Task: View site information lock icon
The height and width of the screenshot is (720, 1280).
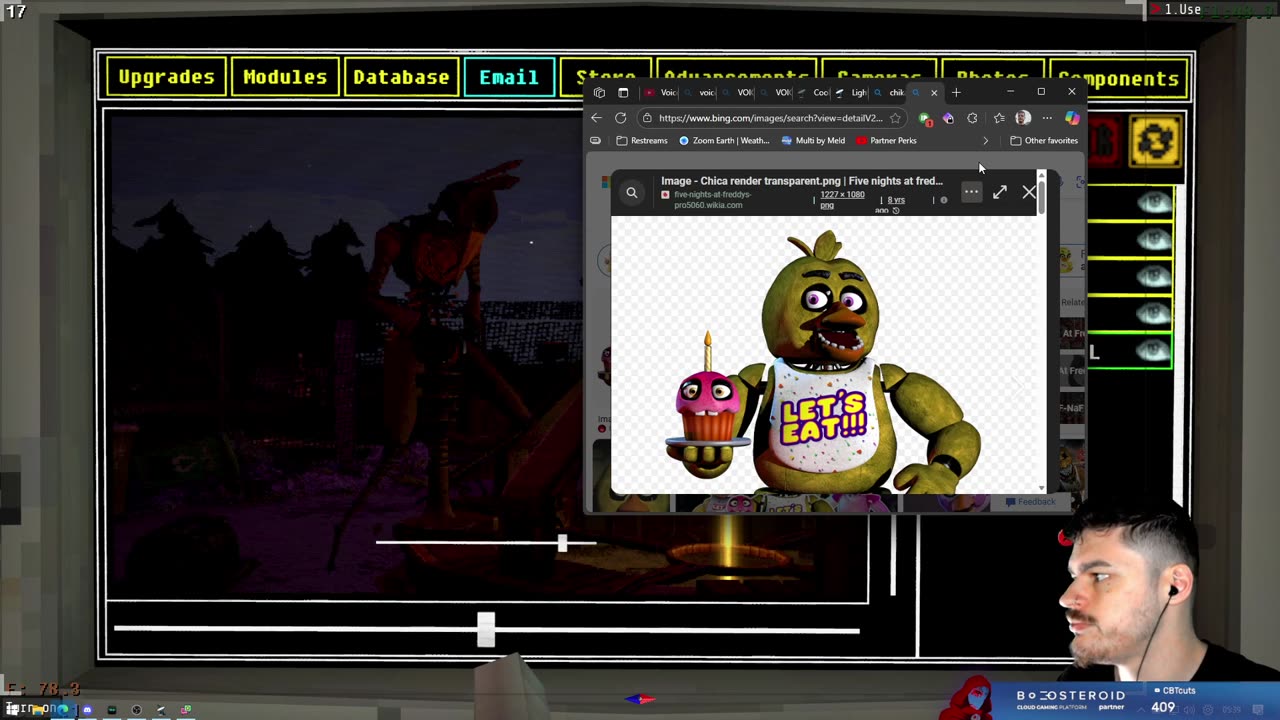Action: click(647, 118)
